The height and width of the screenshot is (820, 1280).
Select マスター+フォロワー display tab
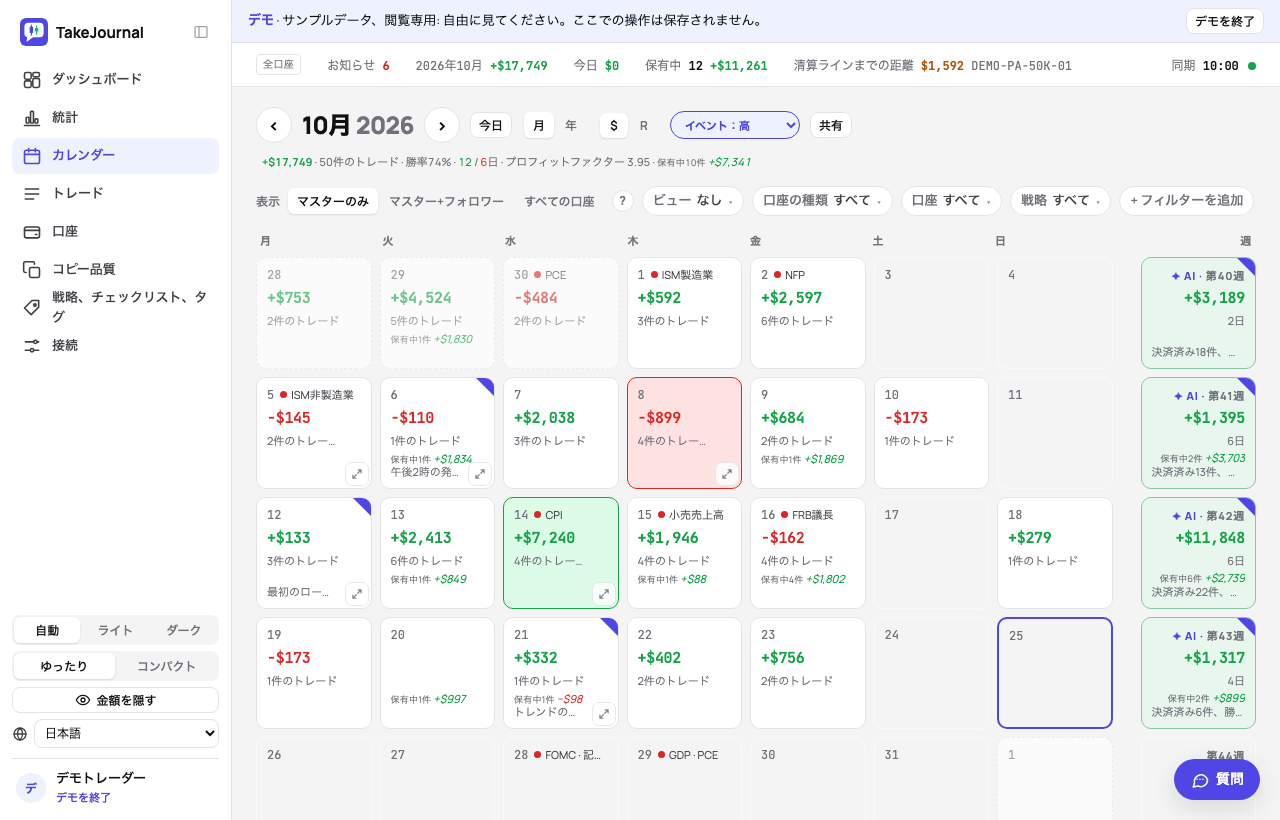(x=446, y=201)
